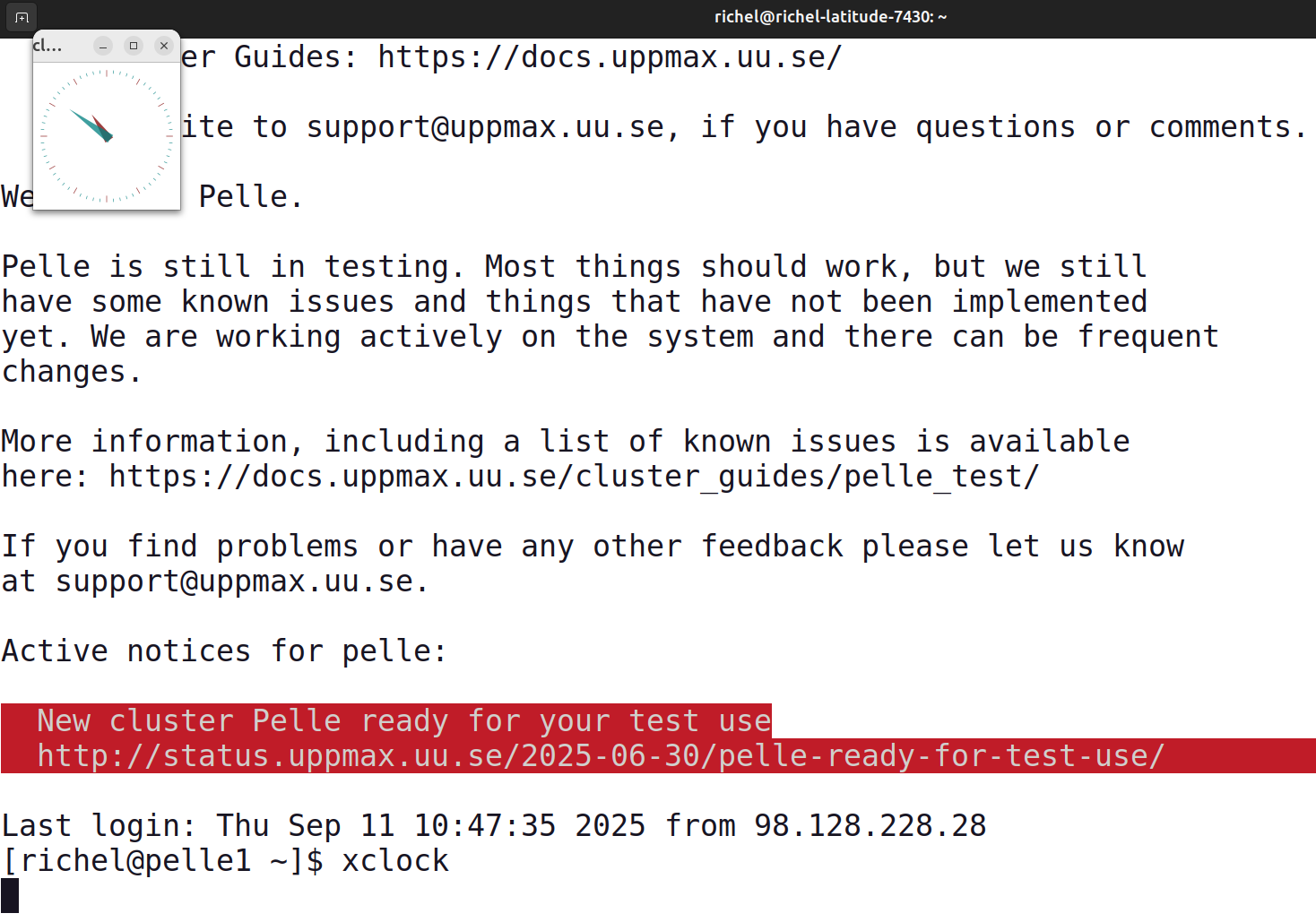
Task: Click the xclock window title label
Action: (48, 46)
